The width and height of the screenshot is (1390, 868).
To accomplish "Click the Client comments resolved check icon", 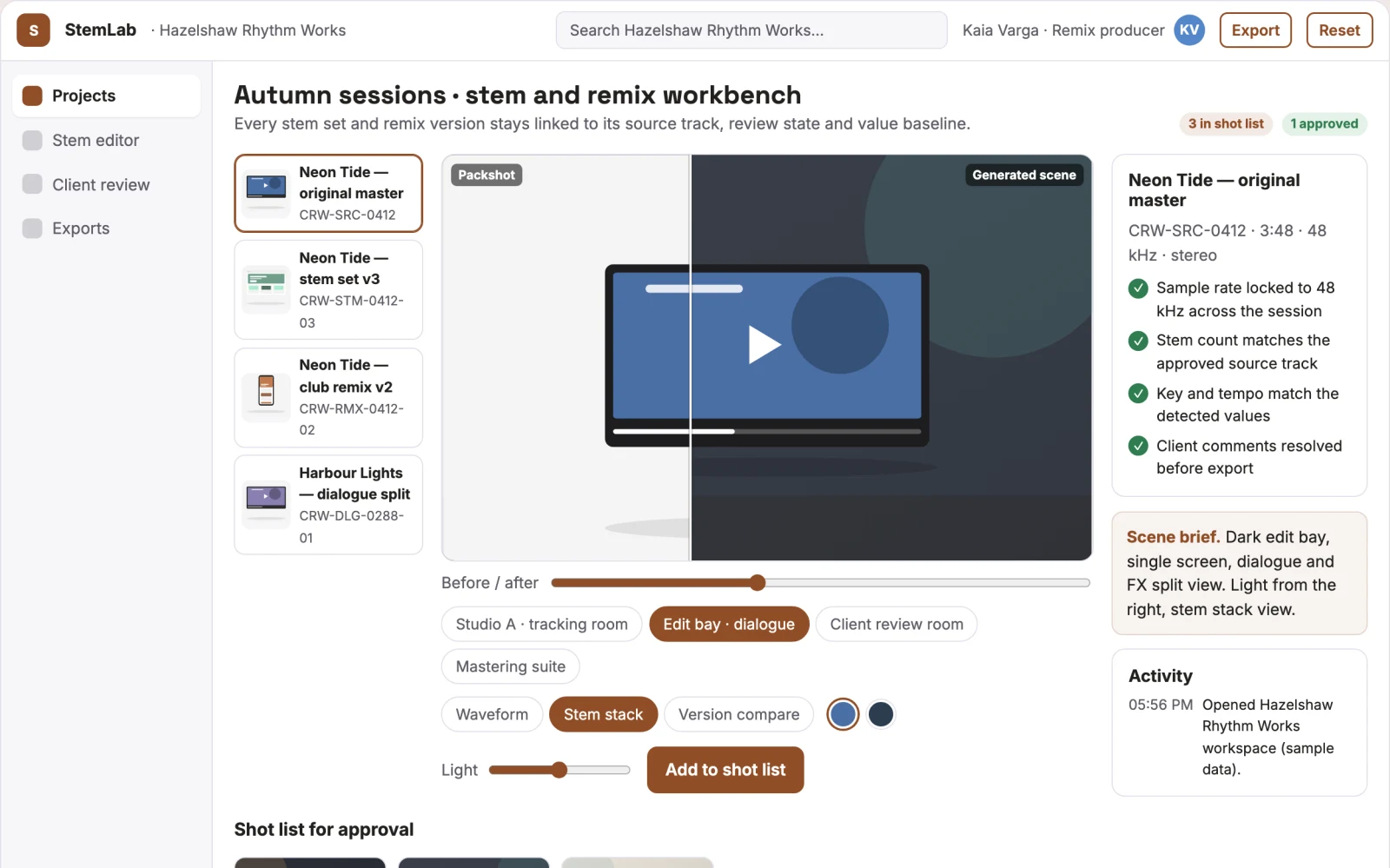I will [1138, 446].
